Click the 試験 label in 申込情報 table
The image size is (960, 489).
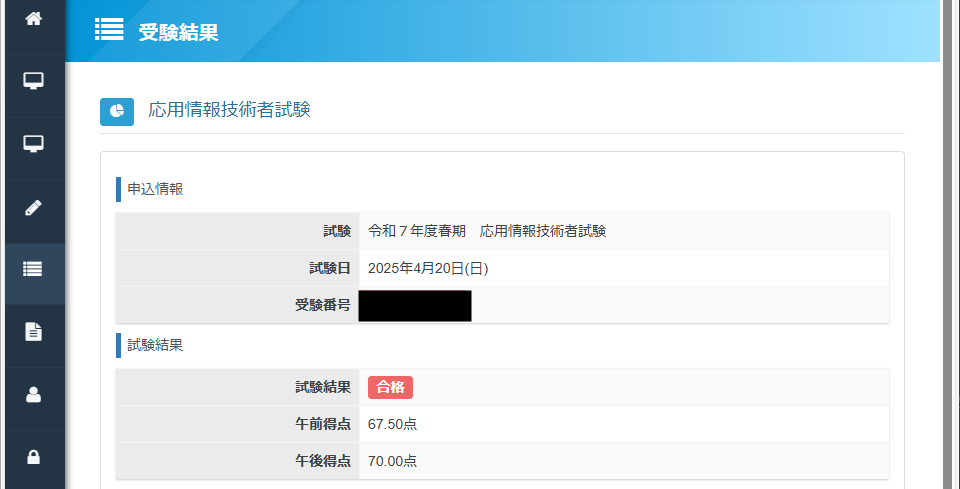[x=337, y=231]
